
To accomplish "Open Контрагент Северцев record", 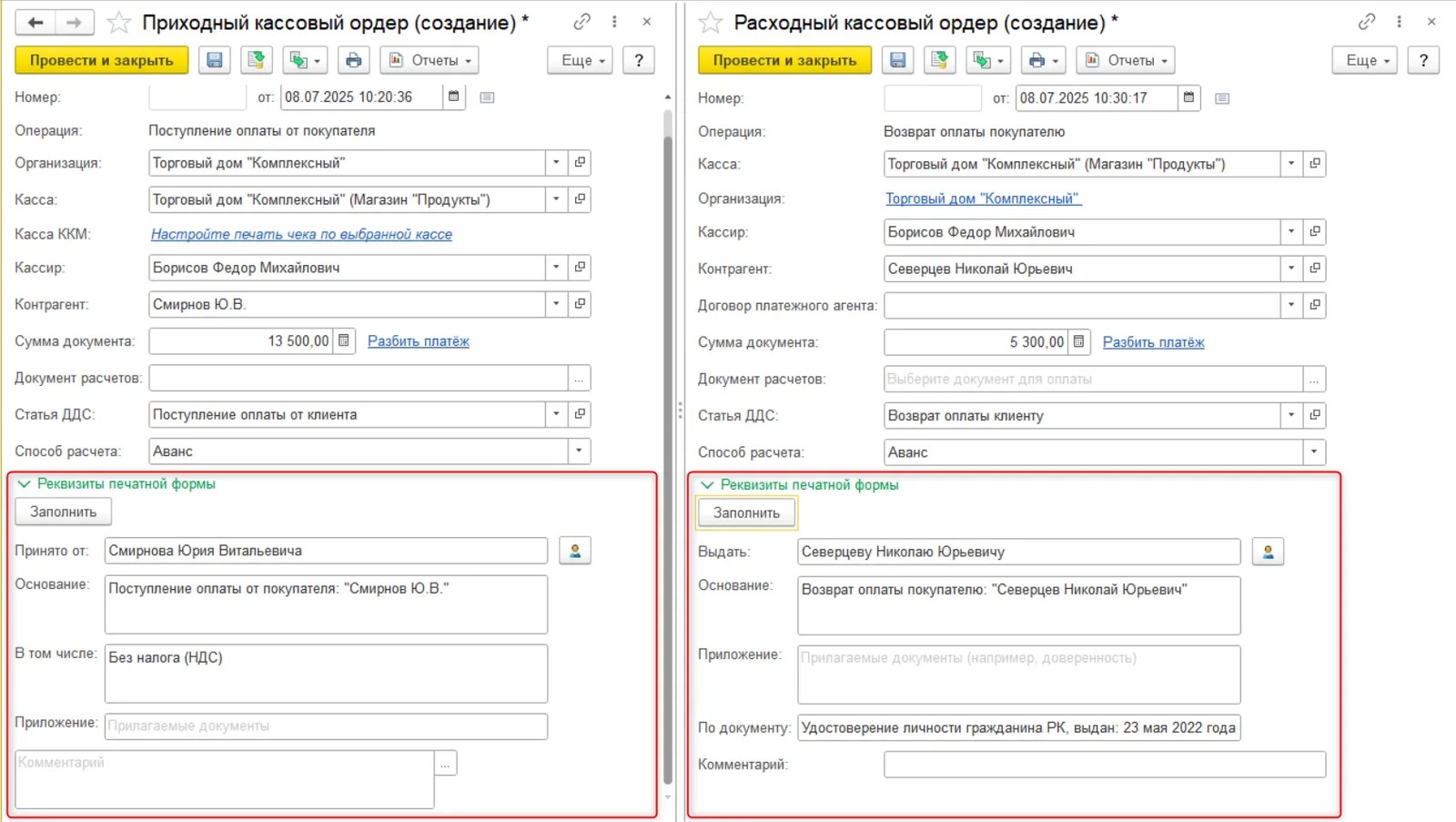I will tap(1314, 269).
